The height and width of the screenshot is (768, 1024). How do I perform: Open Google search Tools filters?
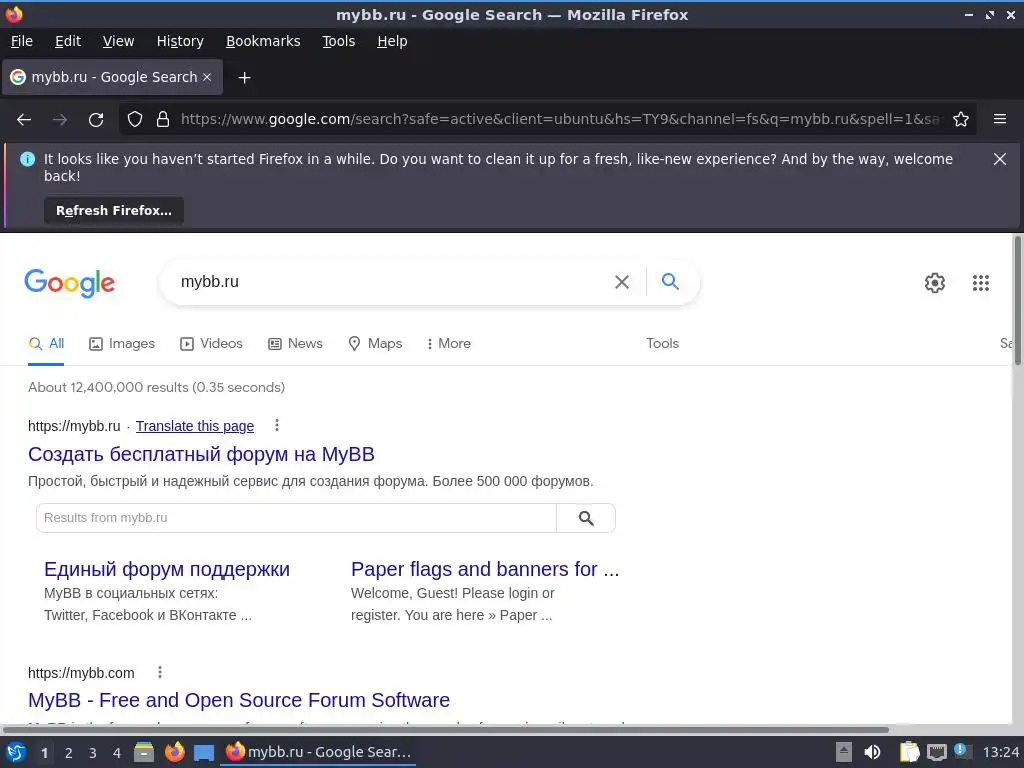click(x=662, y=344)
